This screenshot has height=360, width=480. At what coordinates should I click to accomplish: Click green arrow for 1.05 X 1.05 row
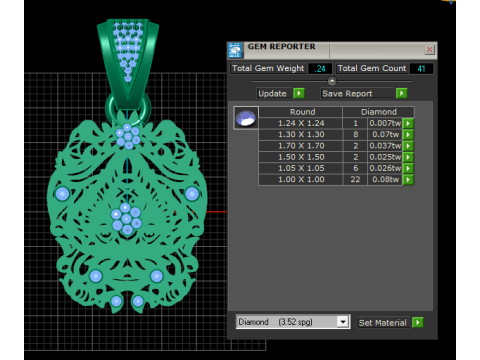pyautogui.click(x=408, y=168)
